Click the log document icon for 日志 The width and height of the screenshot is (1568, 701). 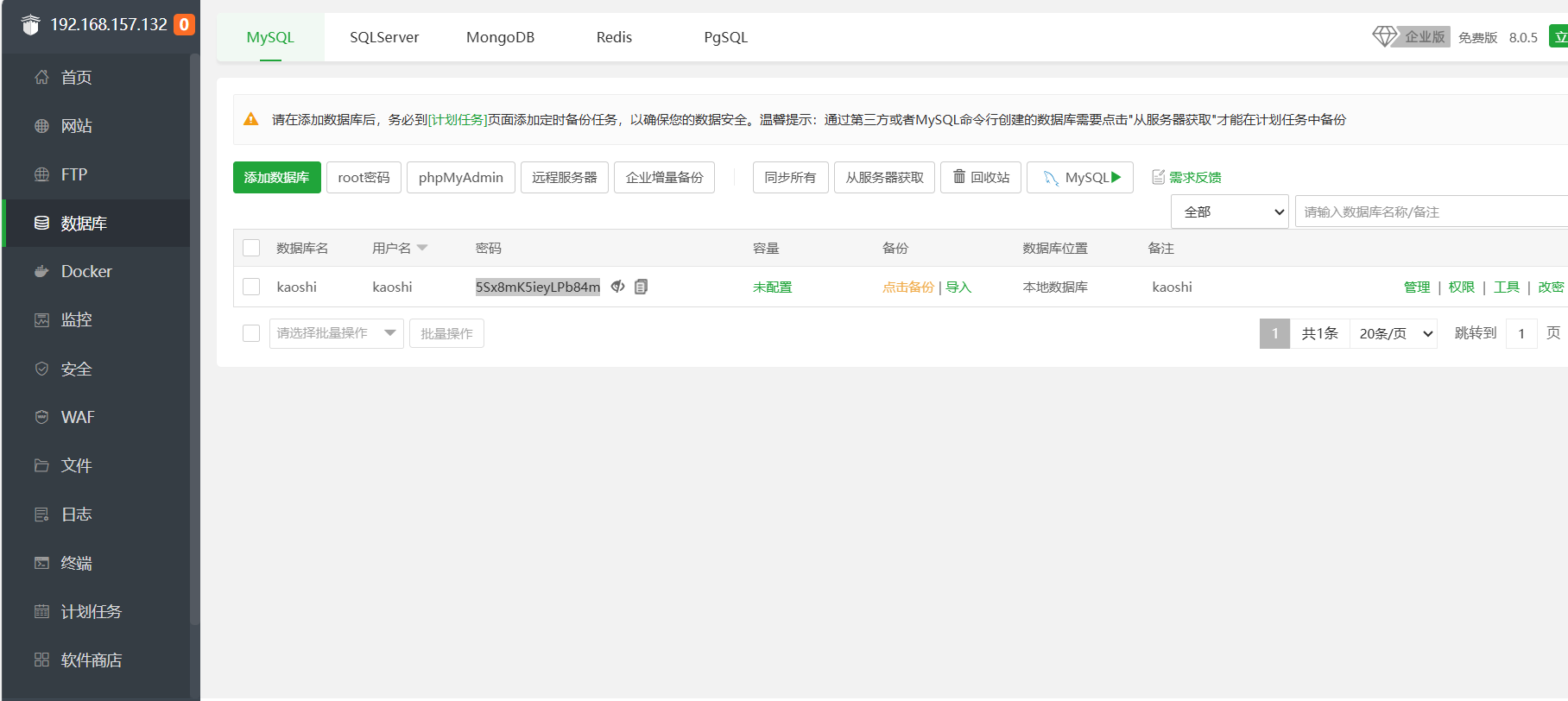pos(41,515)
